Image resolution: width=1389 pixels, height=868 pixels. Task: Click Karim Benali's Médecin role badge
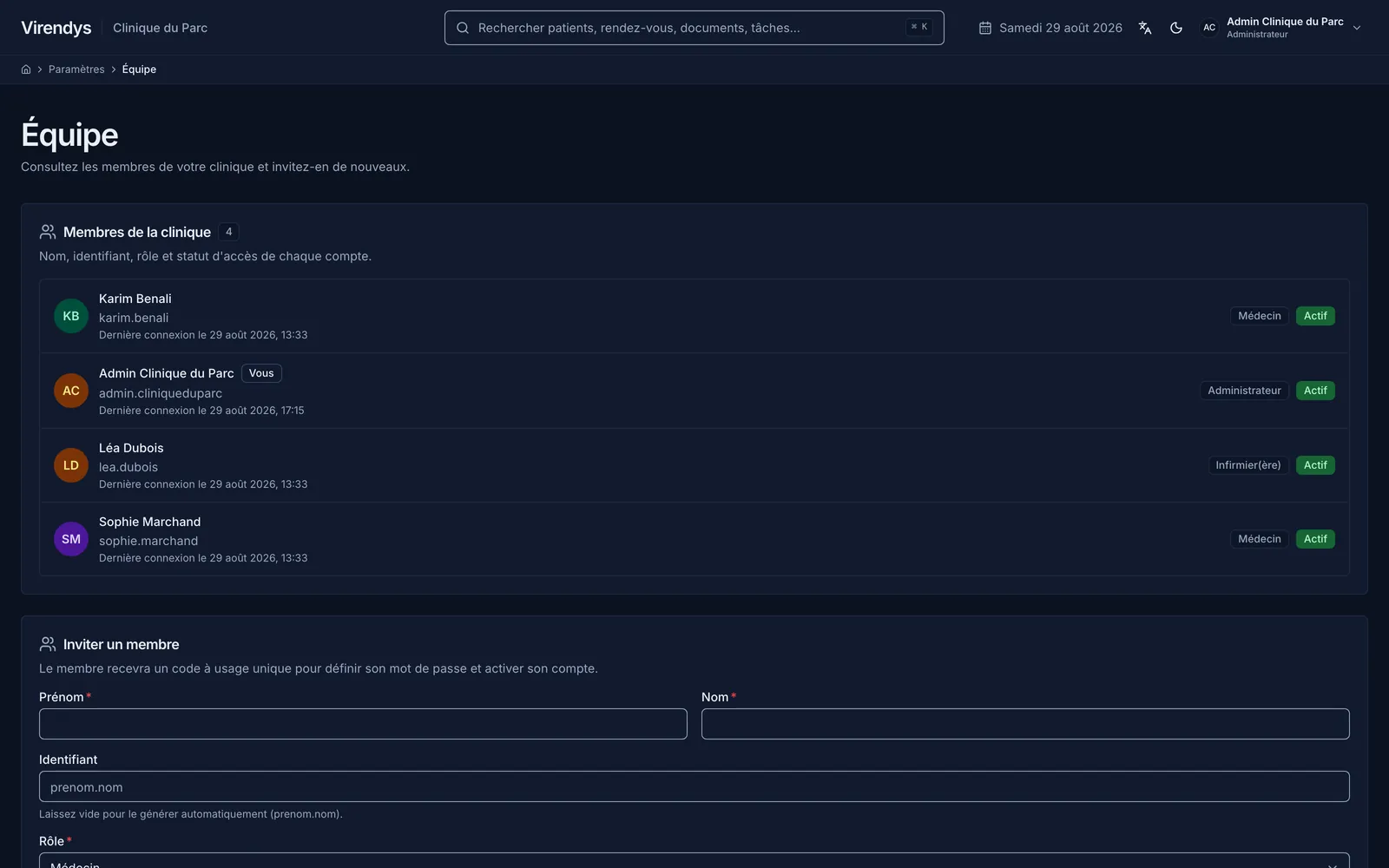[x=1260, y=316]
